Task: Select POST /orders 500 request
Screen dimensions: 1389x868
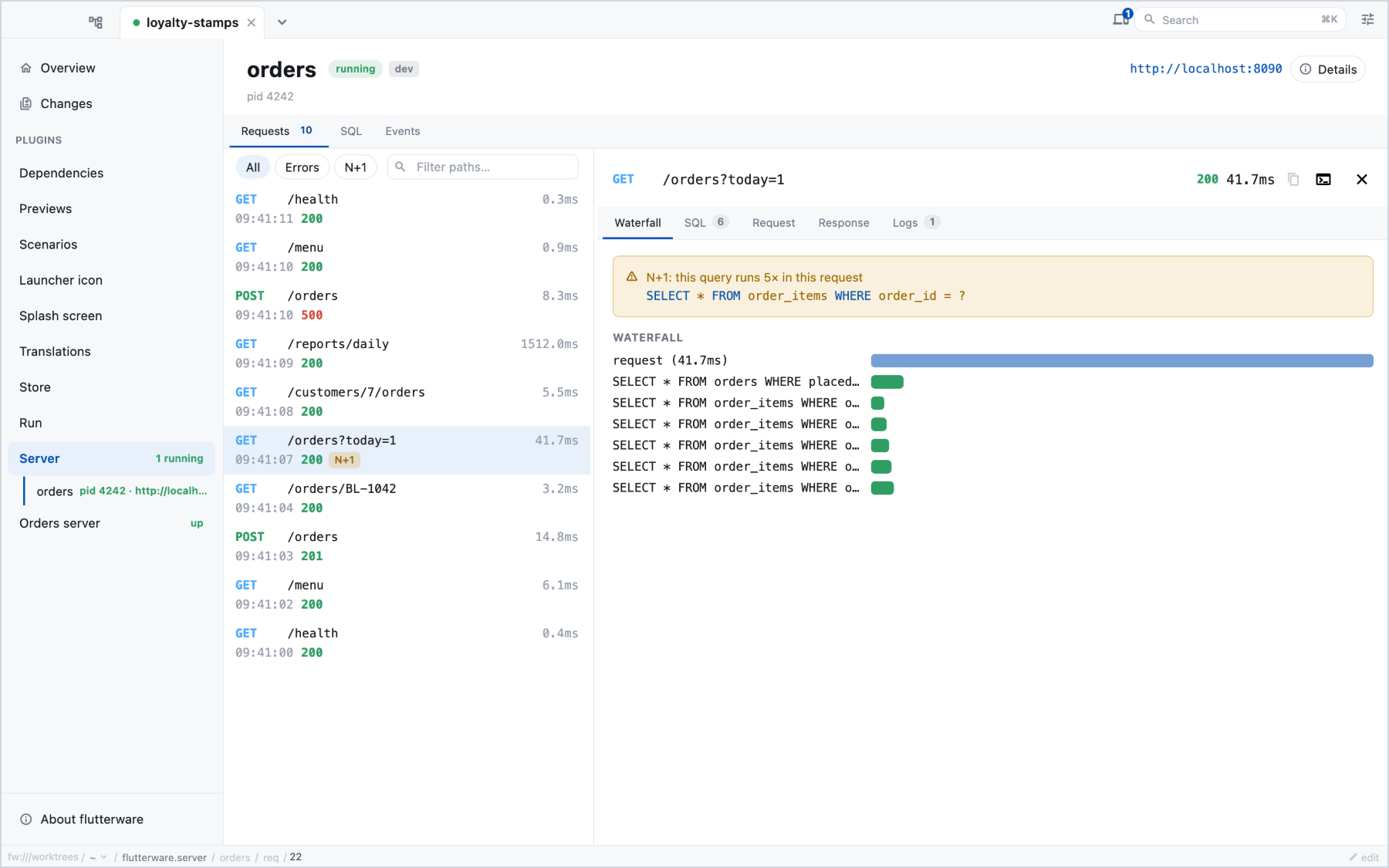Action: (x=407, y=306)
